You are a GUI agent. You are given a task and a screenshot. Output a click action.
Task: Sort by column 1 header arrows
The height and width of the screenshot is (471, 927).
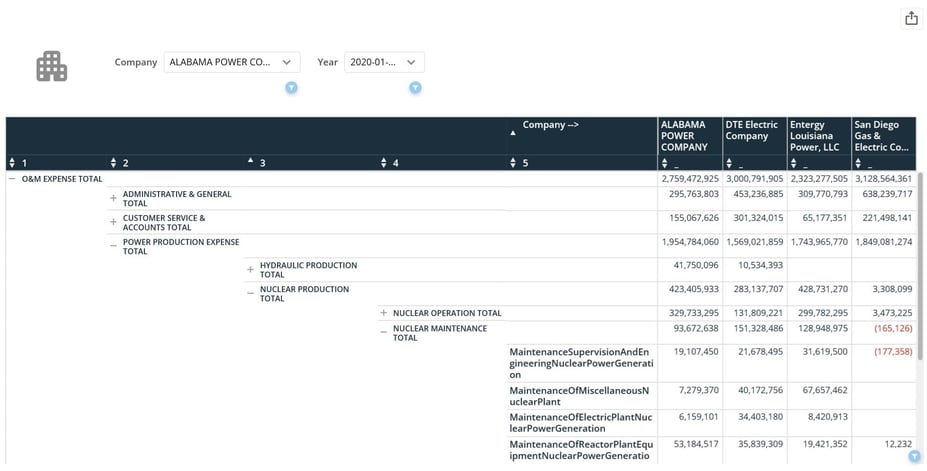[13, 163]
